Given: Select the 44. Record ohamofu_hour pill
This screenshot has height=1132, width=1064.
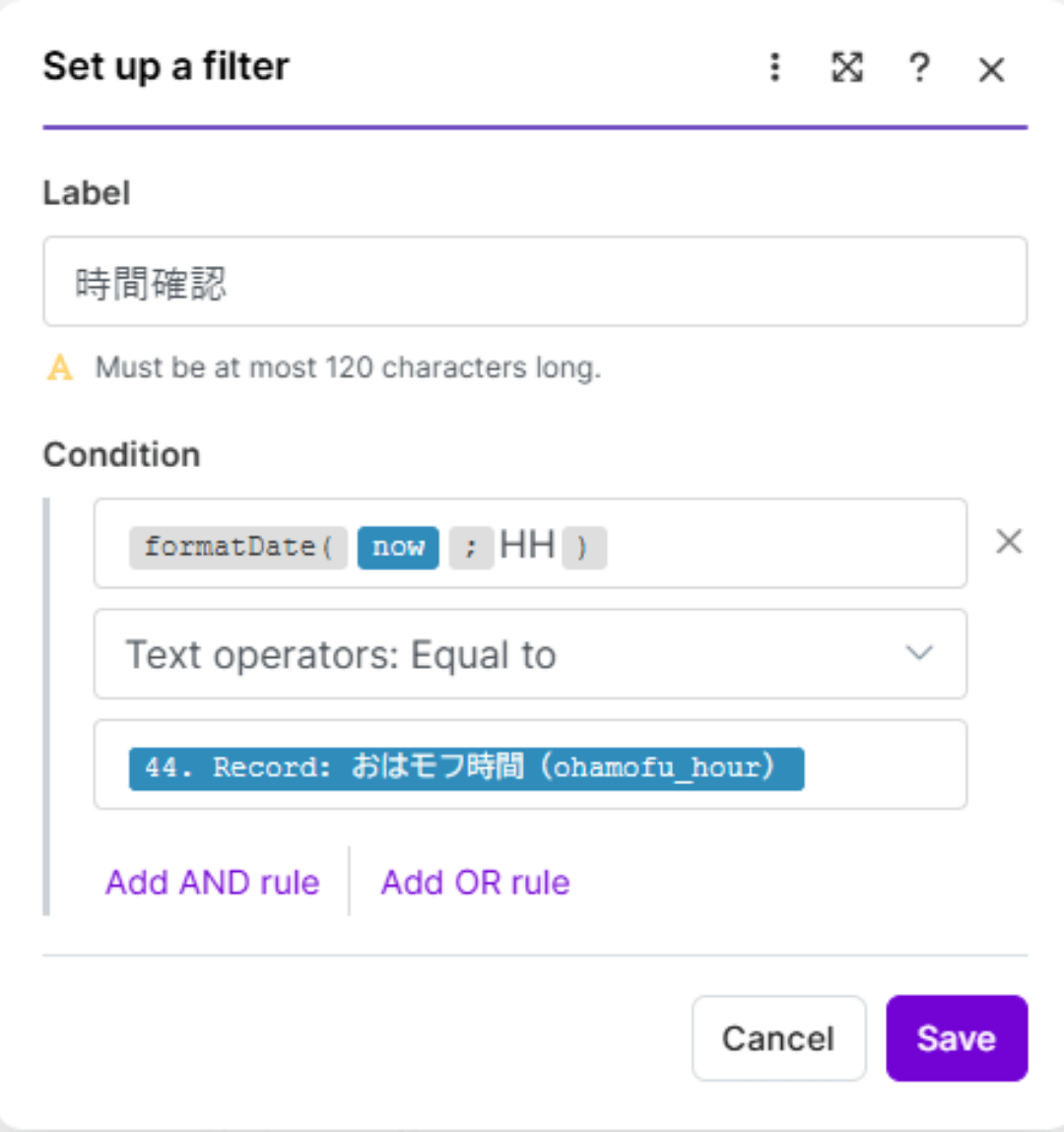Looking at the screenshot, I should pos(466,768).
